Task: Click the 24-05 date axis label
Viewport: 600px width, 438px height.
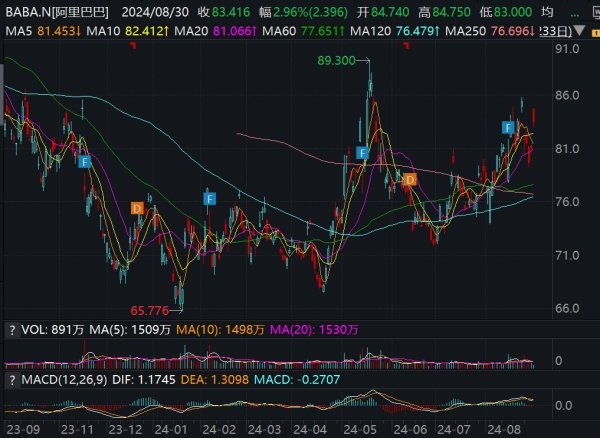Action: pyautogui.click(x=361, y=430)
